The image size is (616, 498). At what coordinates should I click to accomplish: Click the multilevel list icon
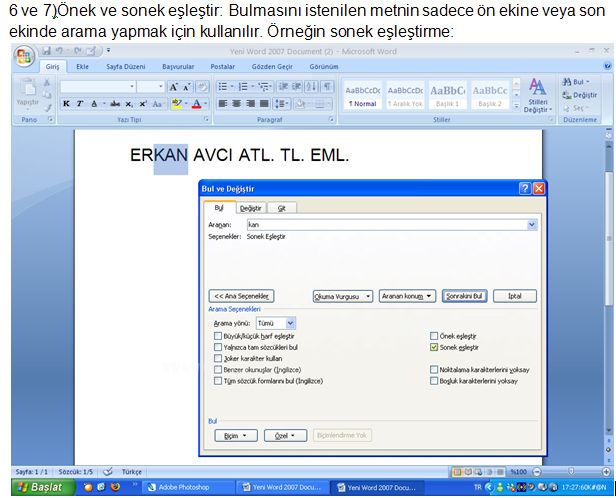(263, 87)
